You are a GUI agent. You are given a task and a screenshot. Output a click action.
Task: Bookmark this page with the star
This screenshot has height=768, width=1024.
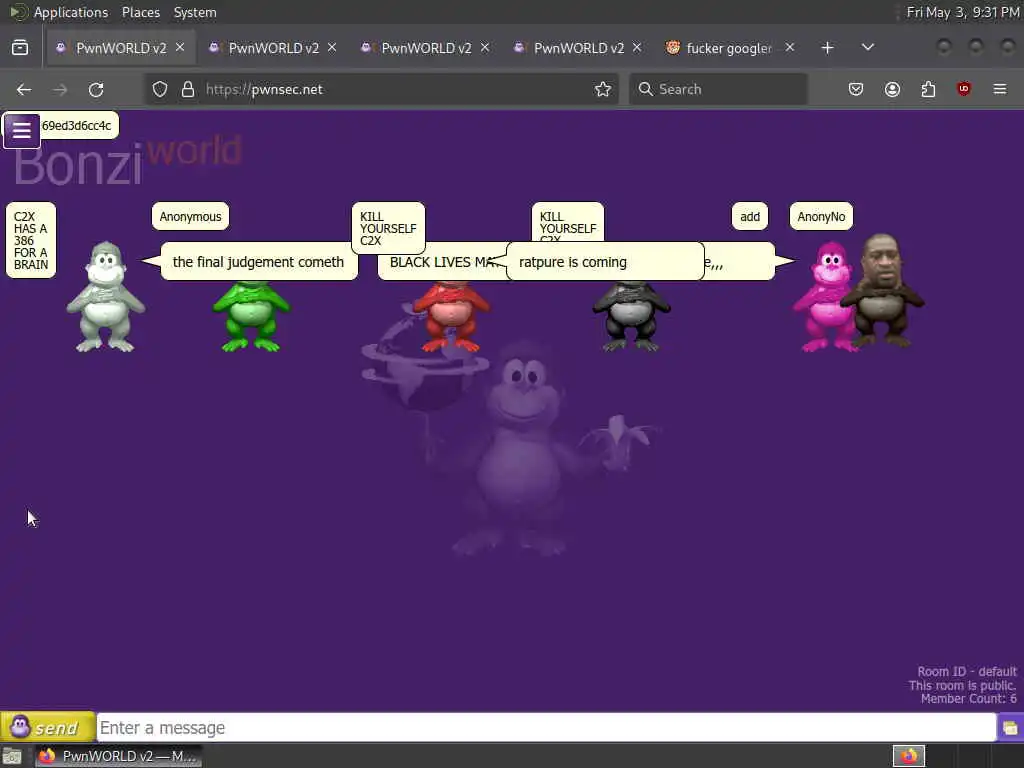[603, 89]
